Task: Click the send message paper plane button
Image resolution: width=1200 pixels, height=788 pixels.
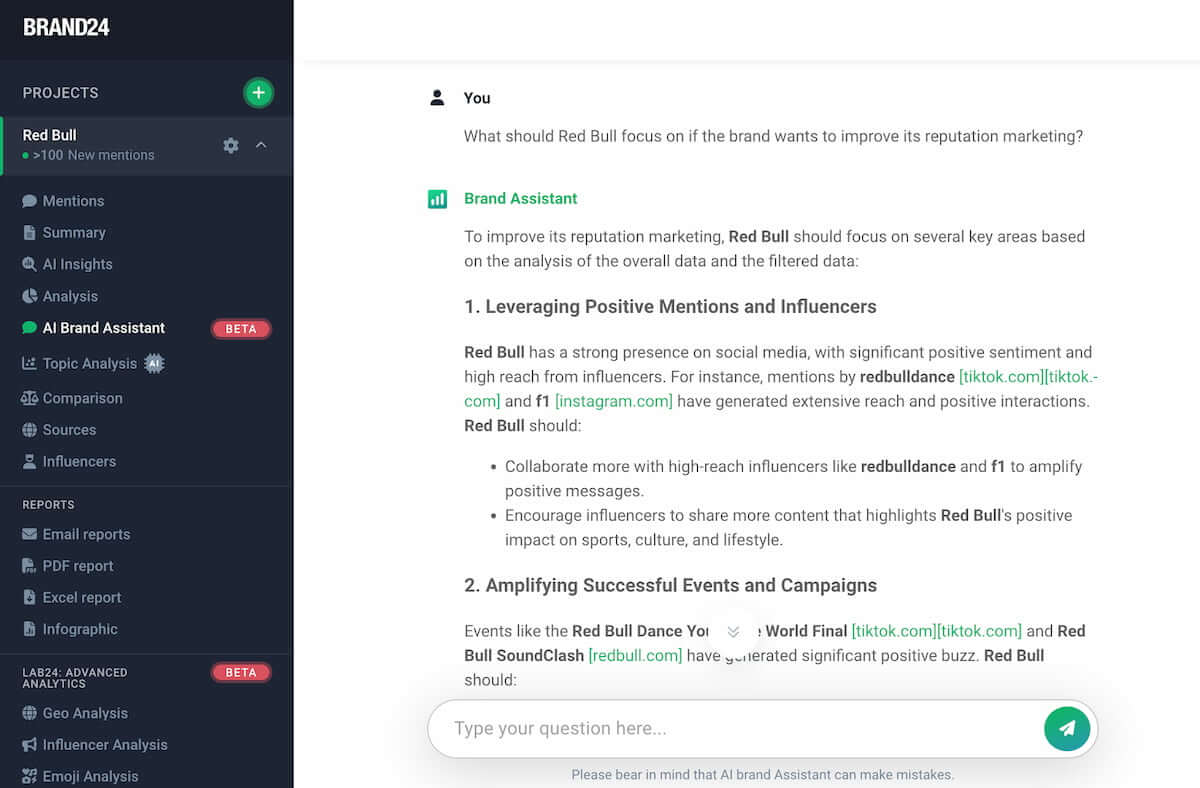Action: (x=1066, y=728)
